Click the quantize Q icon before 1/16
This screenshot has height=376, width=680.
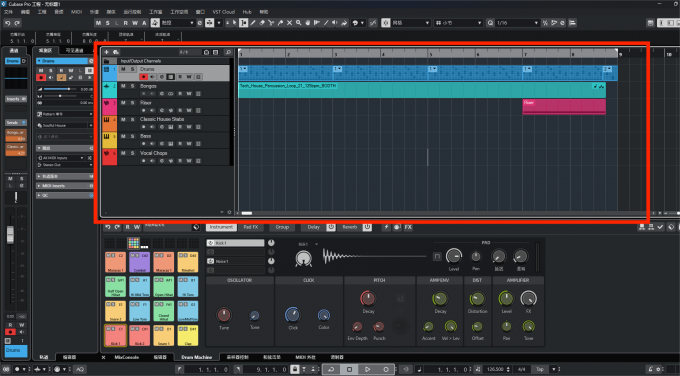490,23
